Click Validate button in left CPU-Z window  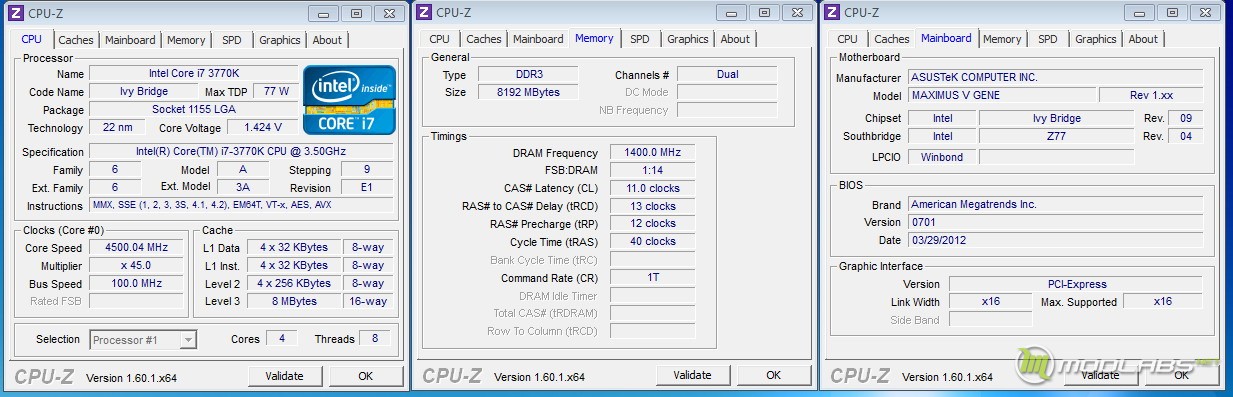coord(285,376)
